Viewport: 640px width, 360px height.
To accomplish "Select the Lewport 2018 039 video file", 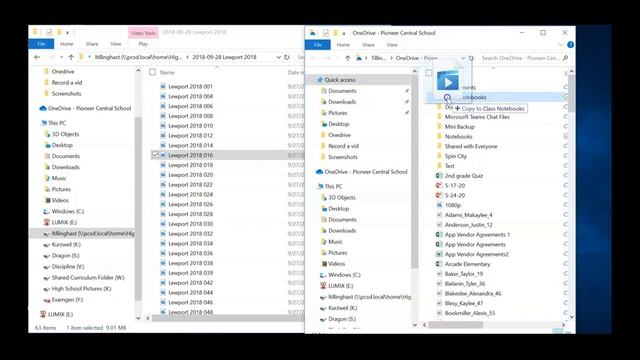I will click(191, 273).
